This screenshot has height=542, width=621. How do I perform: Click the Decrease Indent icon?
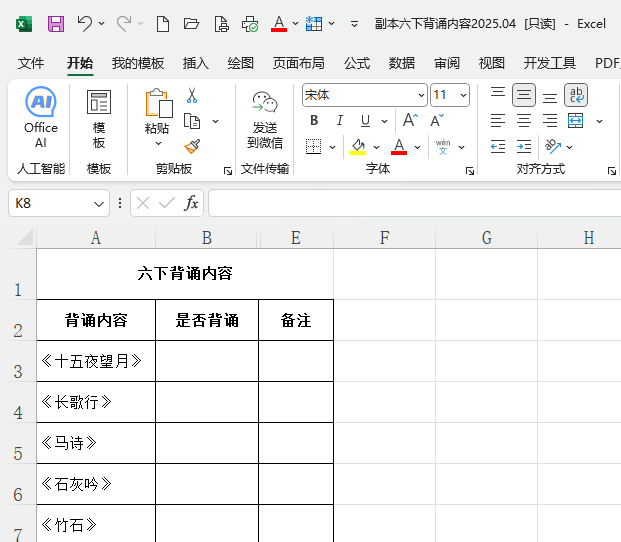pyautogui.click(x=498, y=147)
